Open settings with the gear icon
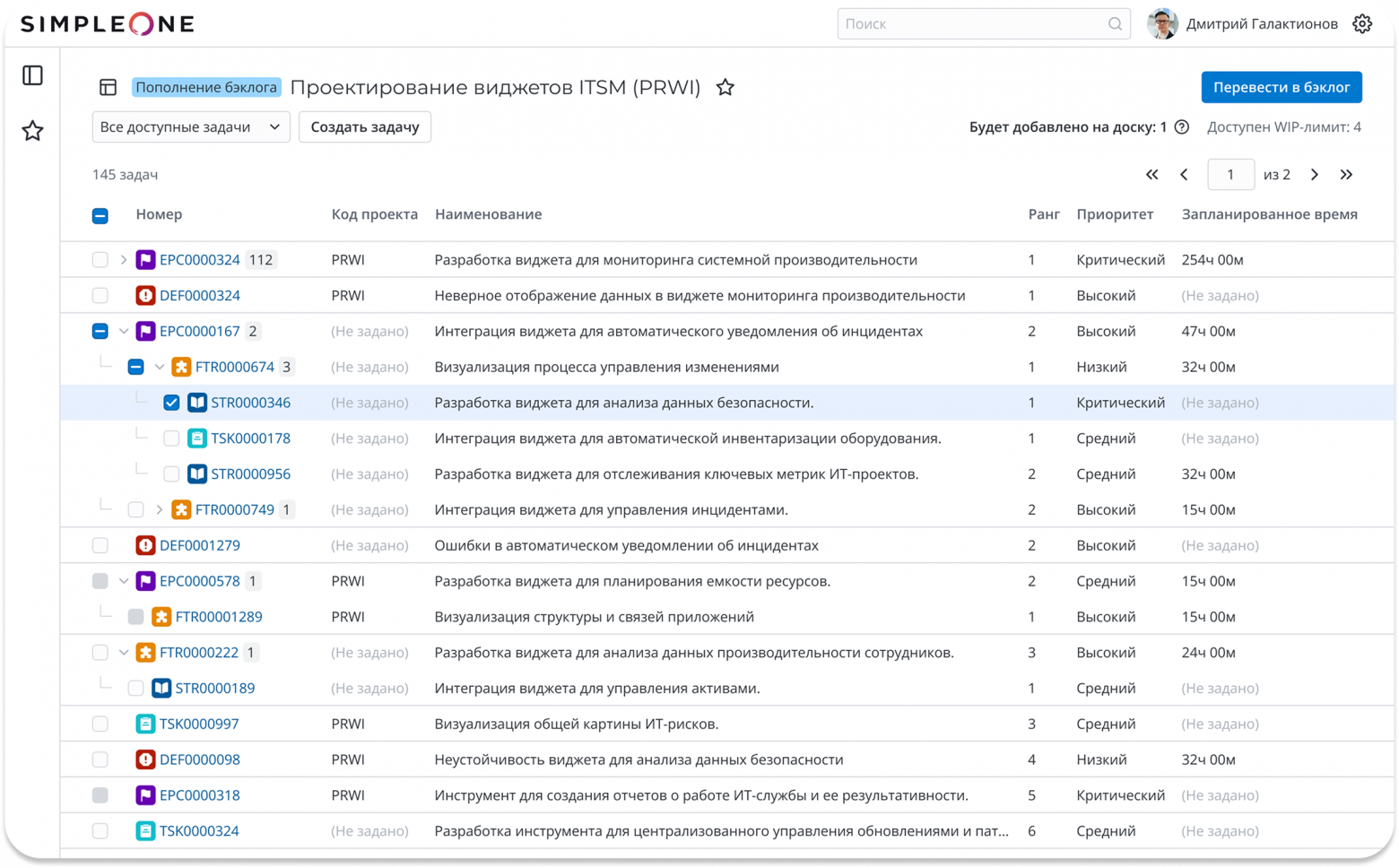This screenshot has height=868, width=1399. click(x=1361, y=23)
